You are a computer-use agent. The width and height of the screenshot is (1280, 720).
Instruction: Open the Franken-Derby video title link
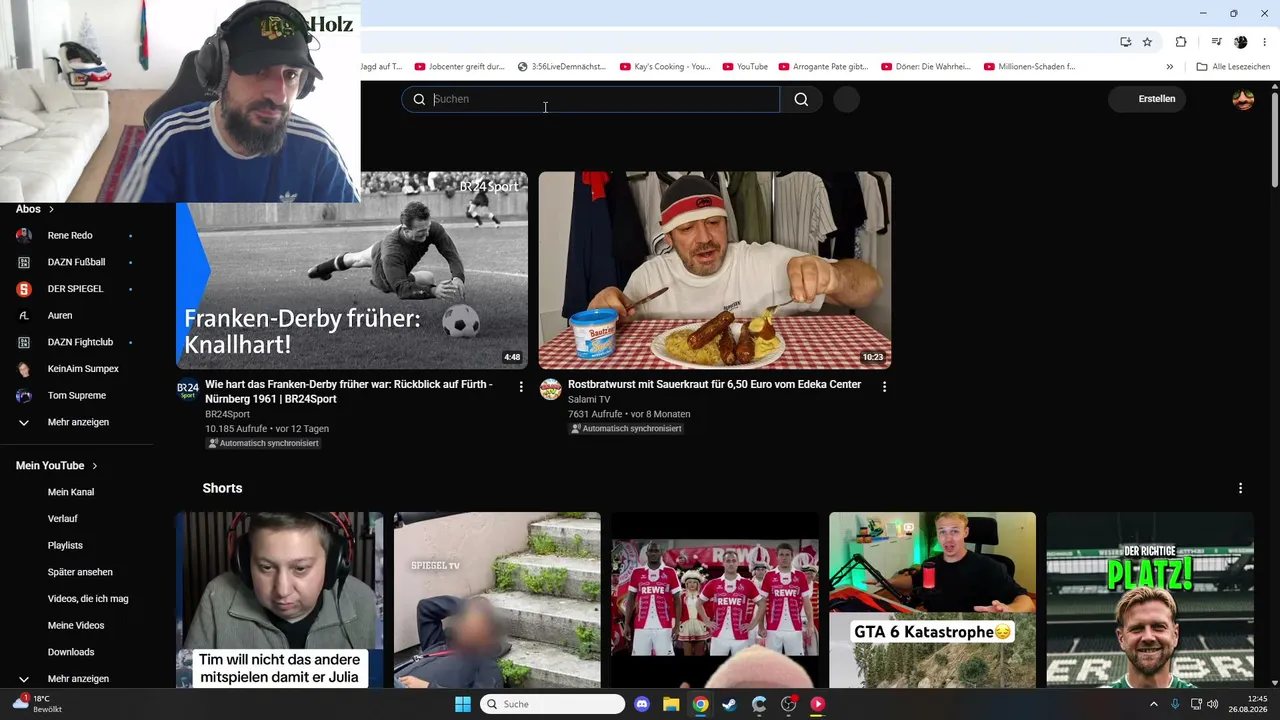349,391
